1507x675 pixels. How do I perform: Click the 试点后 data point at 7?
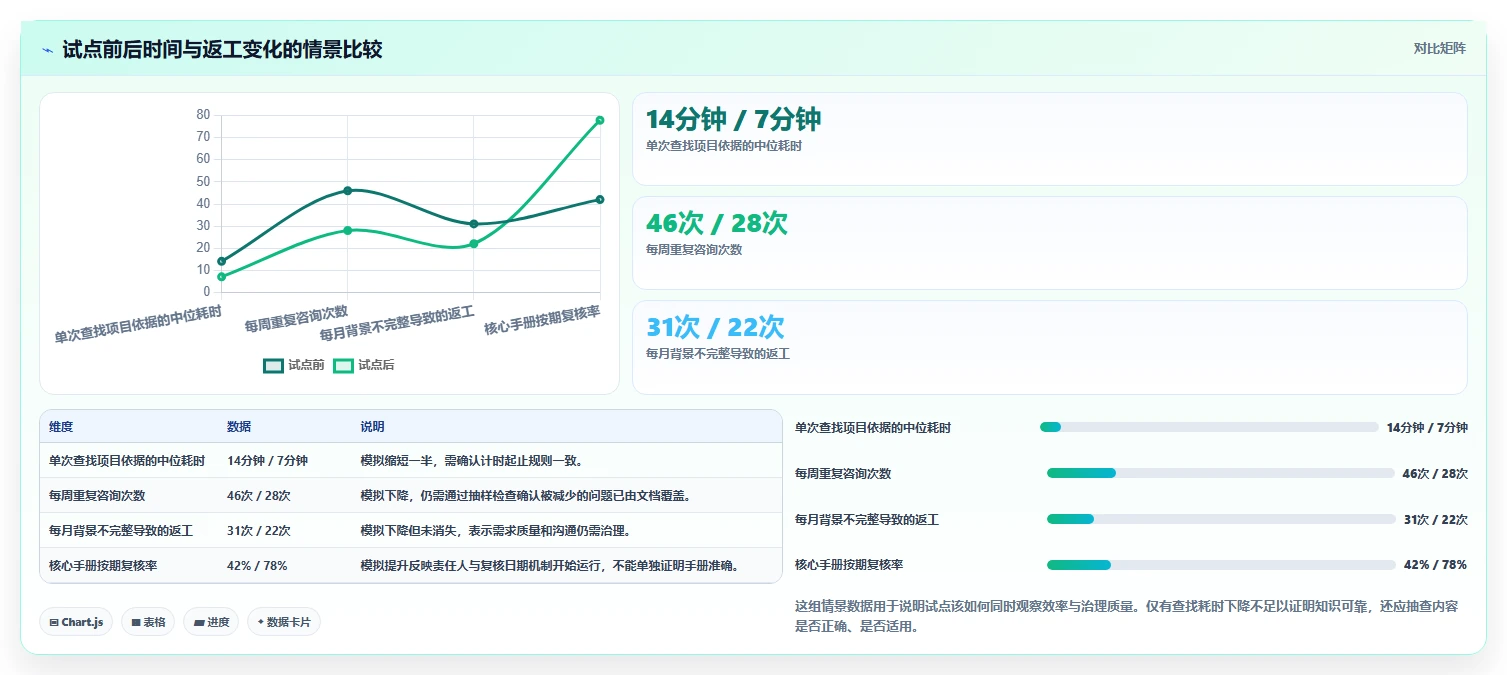point(221,277)
